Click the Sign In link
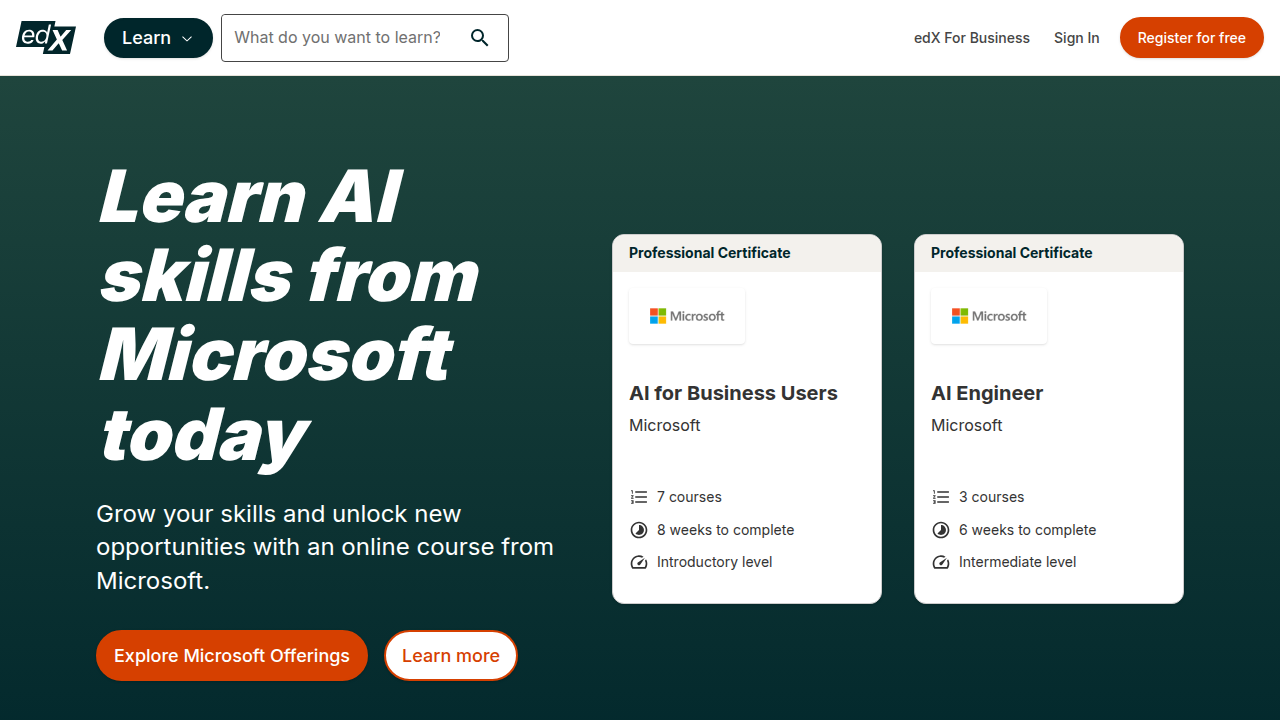1280x720 pixels. [1076, 38]
